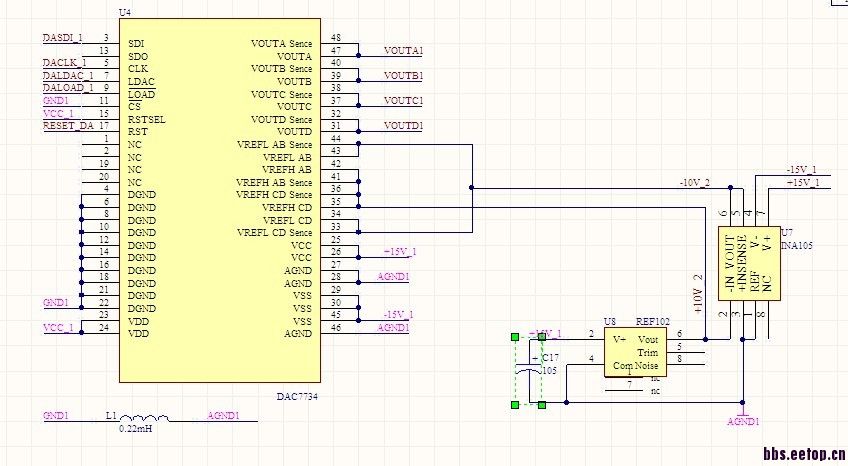Pick the VOUTC1 net label
Viewport: 848px width, 466px height.
point(403,101)
